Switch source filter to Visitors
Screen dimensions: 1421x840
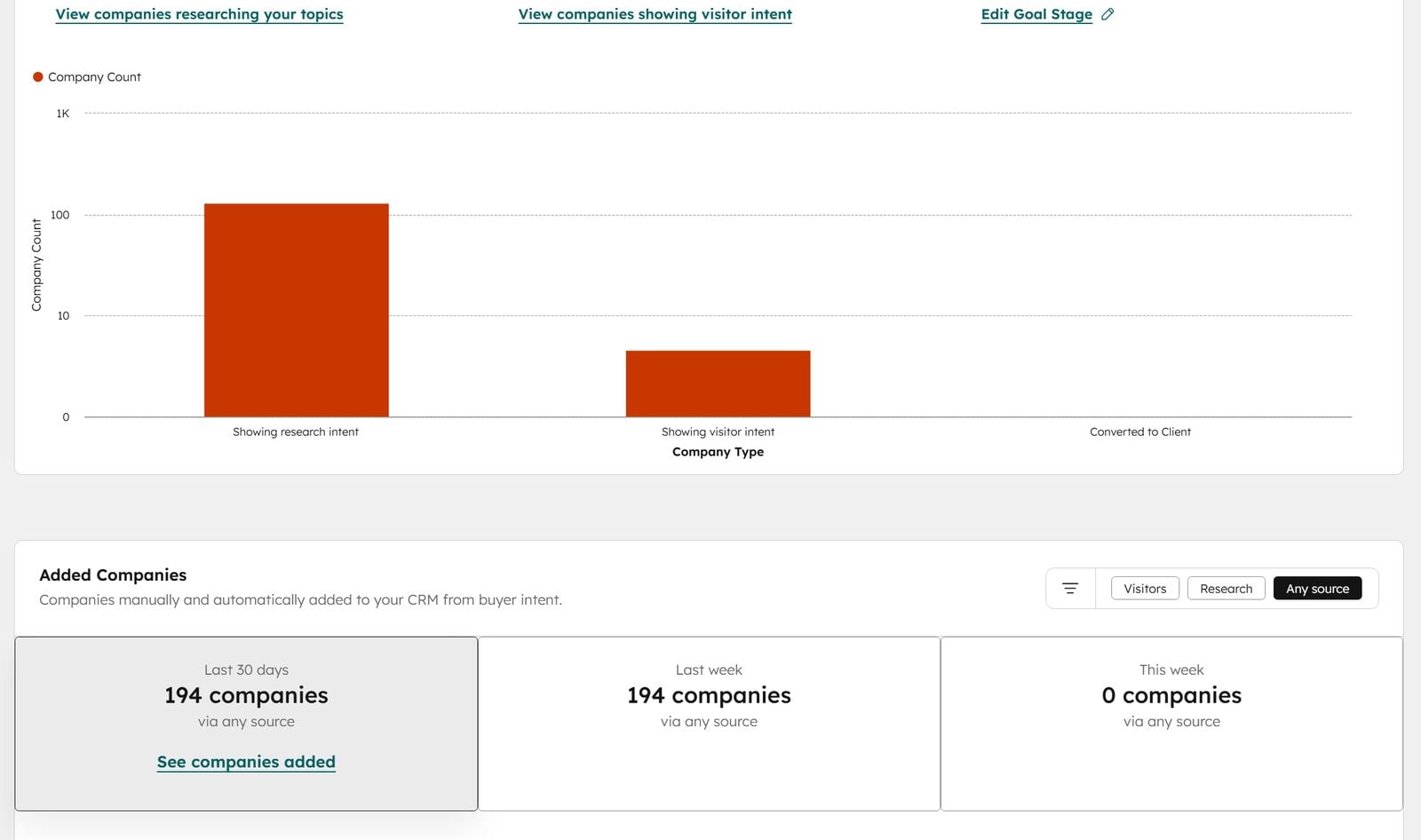1145,589
